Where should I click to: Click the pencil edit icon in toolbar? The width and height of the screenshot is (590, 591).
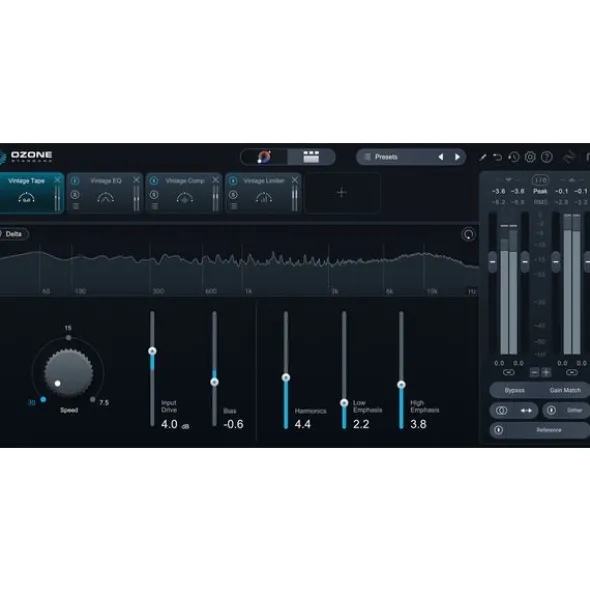coord(482,157)
